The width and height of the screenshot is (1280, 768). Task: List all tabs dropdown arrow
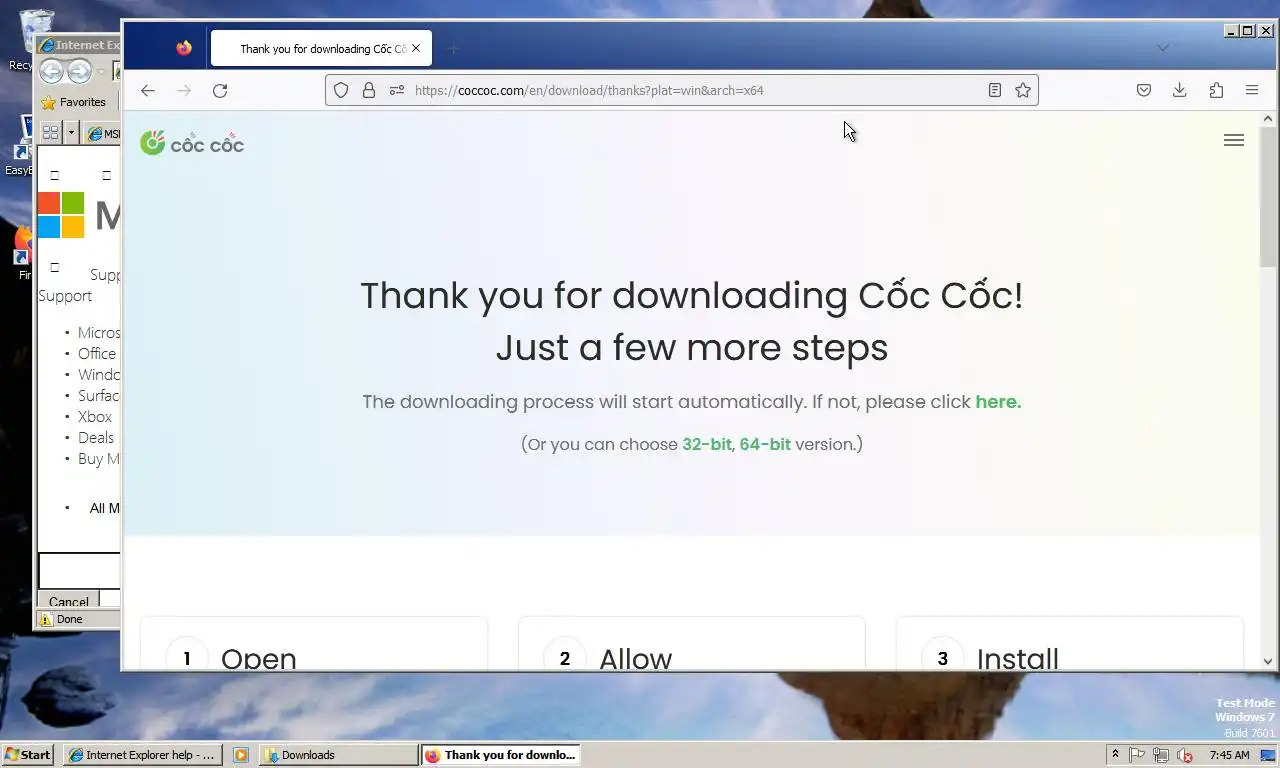tap(1162, 48)
